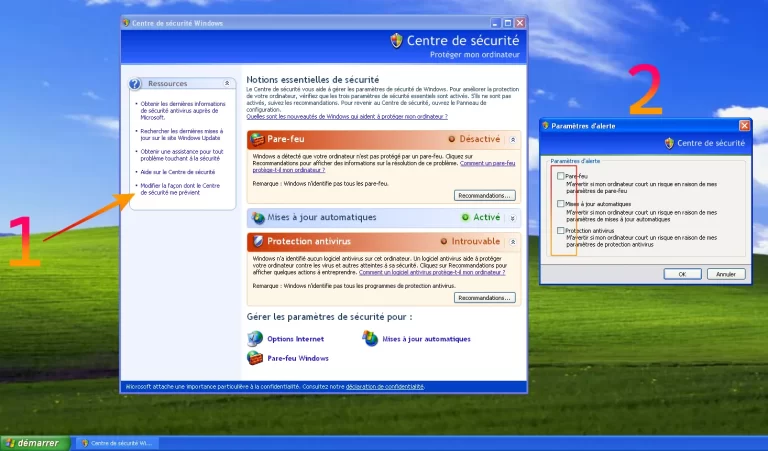Open Obtenir les dernières informations antivirus link
768x451 pixels.
183,111
